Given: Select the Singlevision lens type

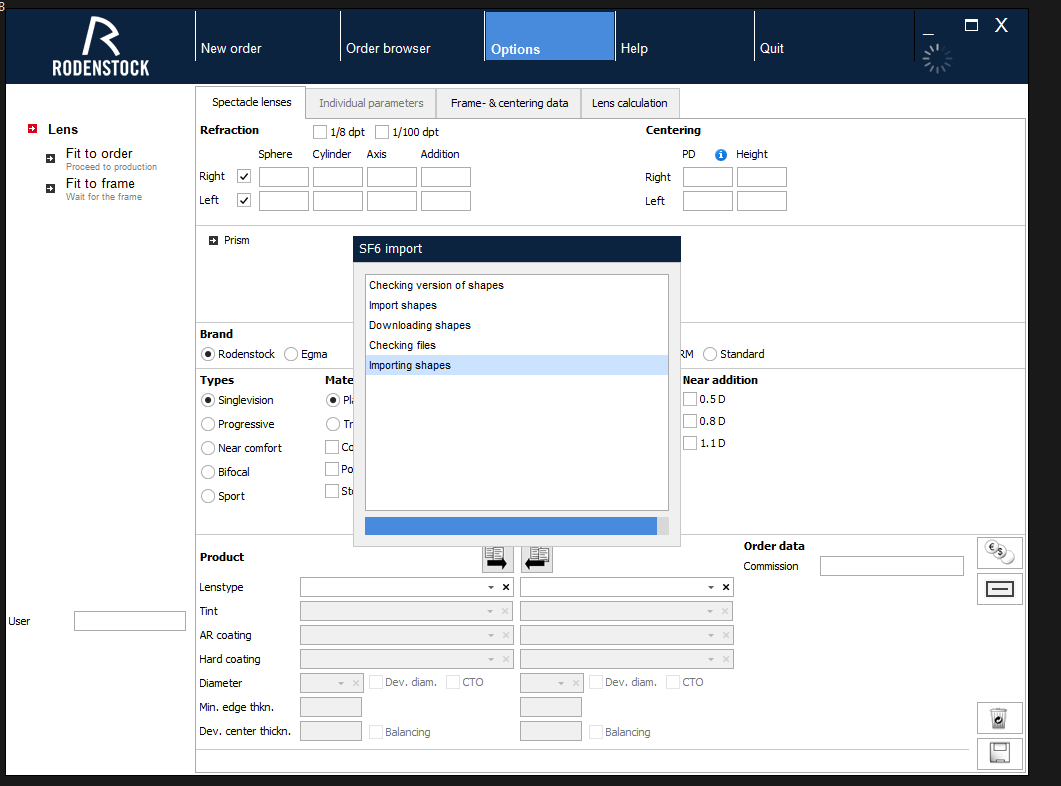Looking at the screenshot, I should click(x=208, y=400).
